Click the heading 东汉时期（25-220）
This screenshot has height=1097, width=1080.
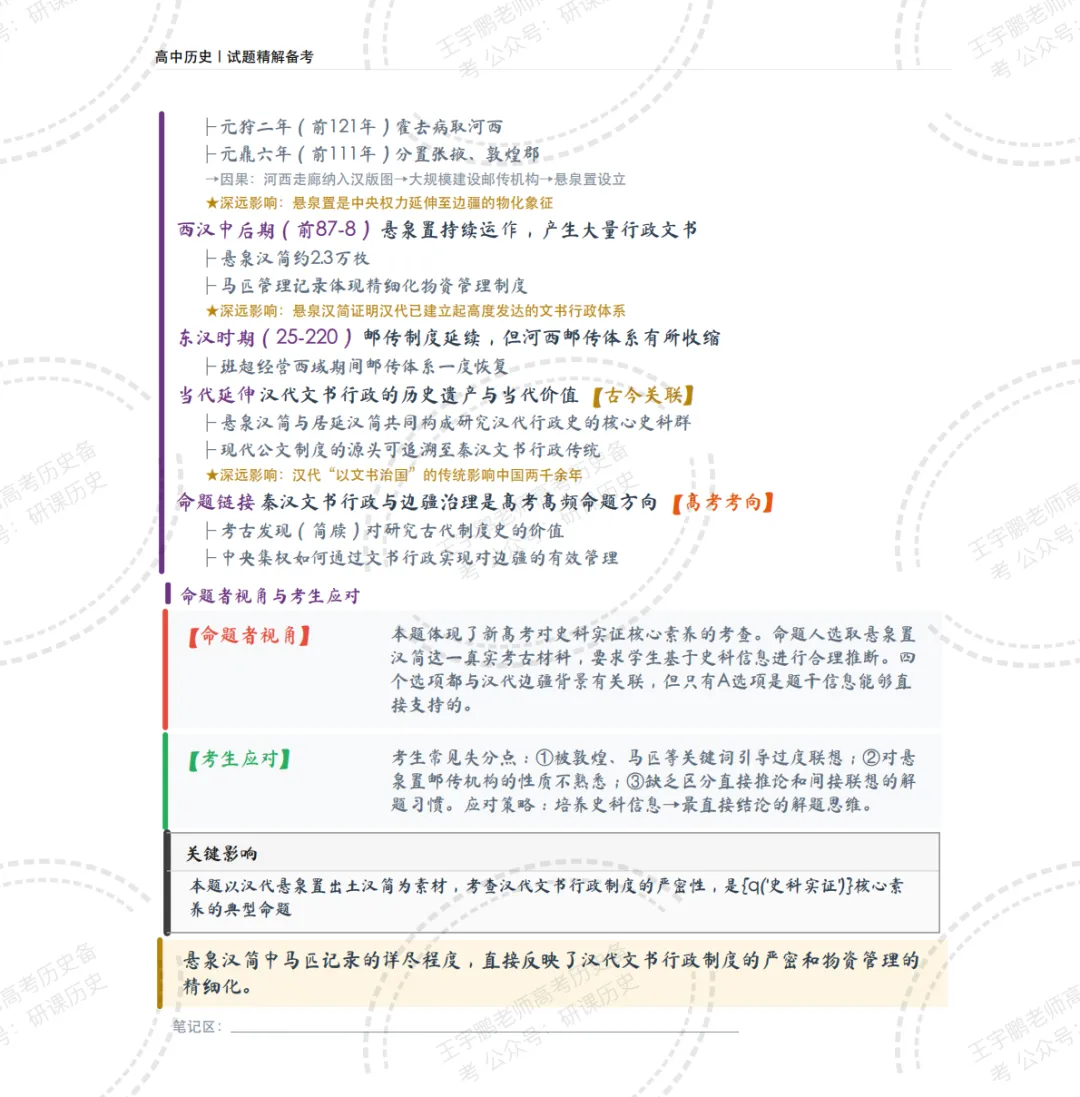265,337
